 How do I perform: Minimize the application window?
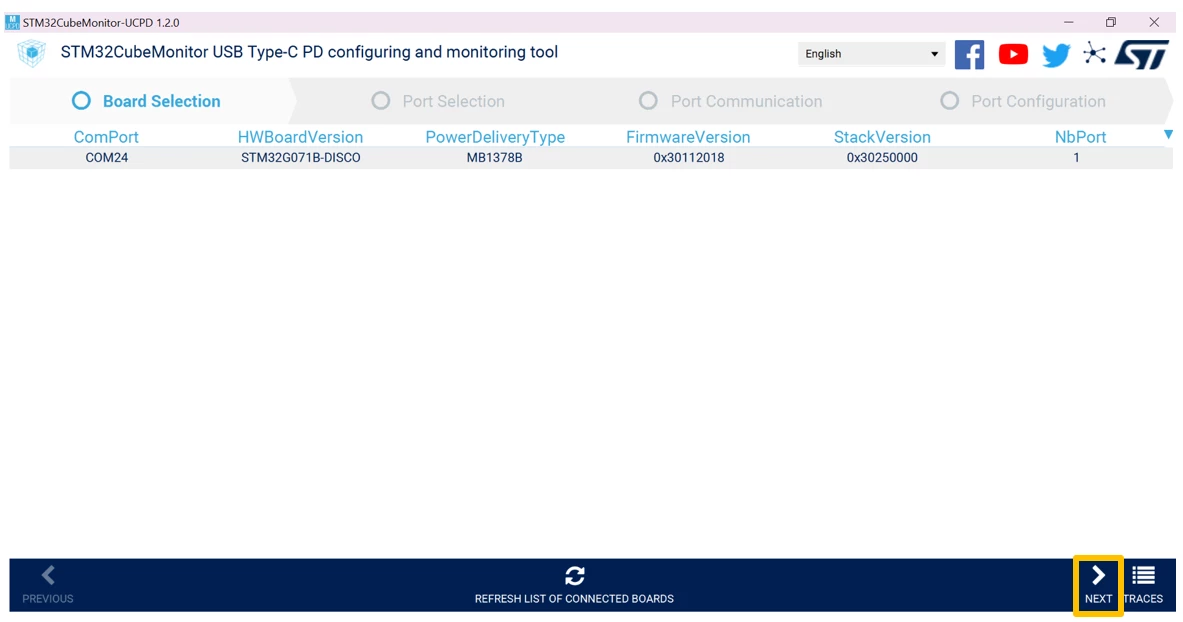tap(1068, 22)
